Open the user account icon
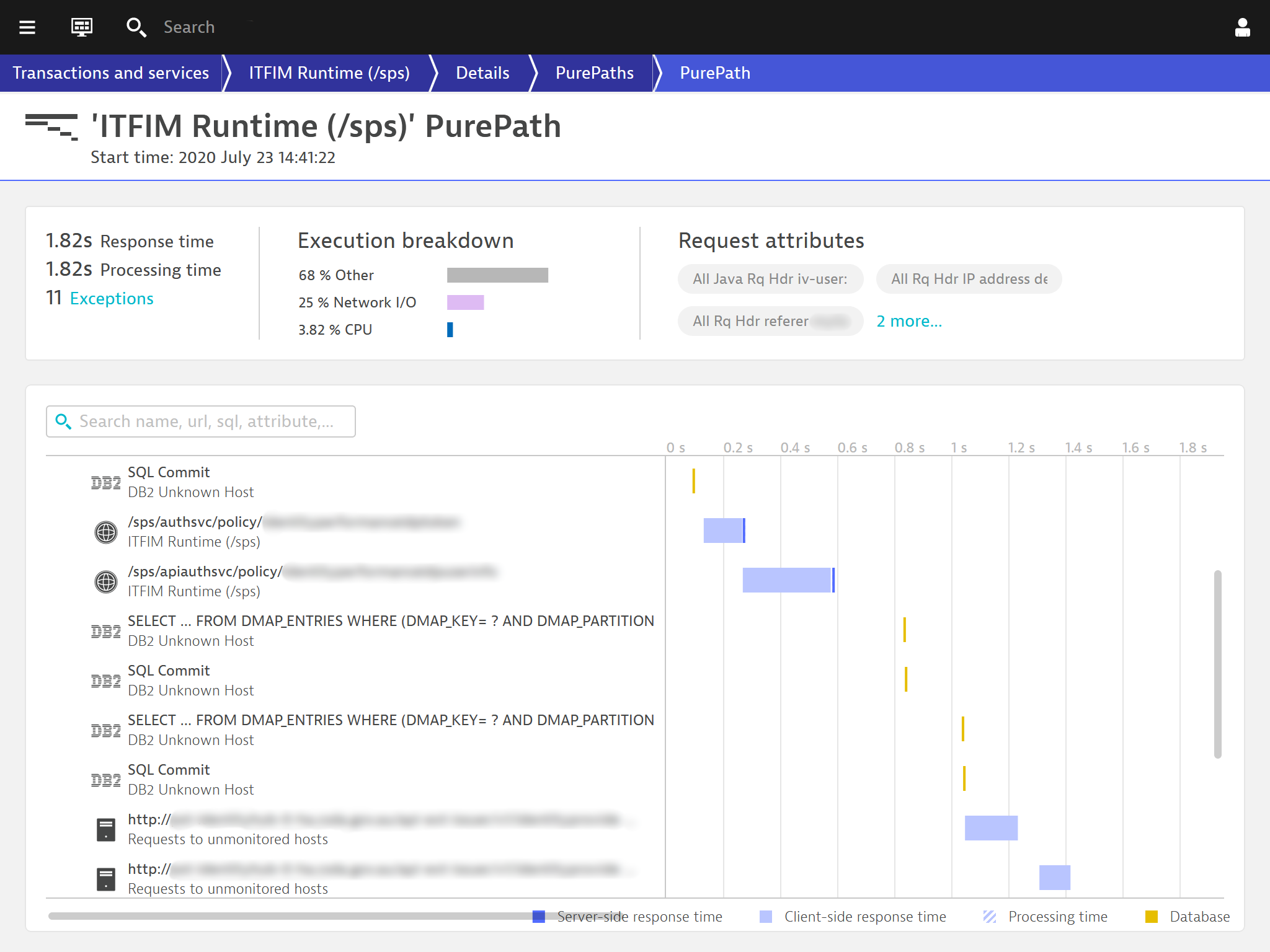The height and width of the screenshot is (952, 1270). [1242, 27]
